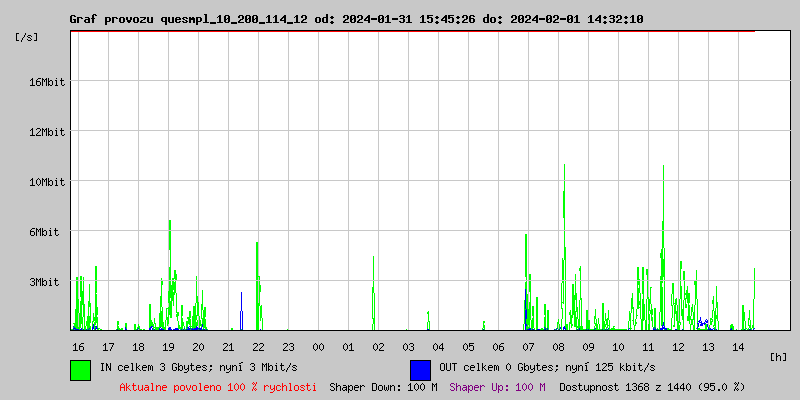The width and height of the screenshot is (800, 400).
Task: Click the hour 00 marker on the time axis
Action: click(318, 346)
